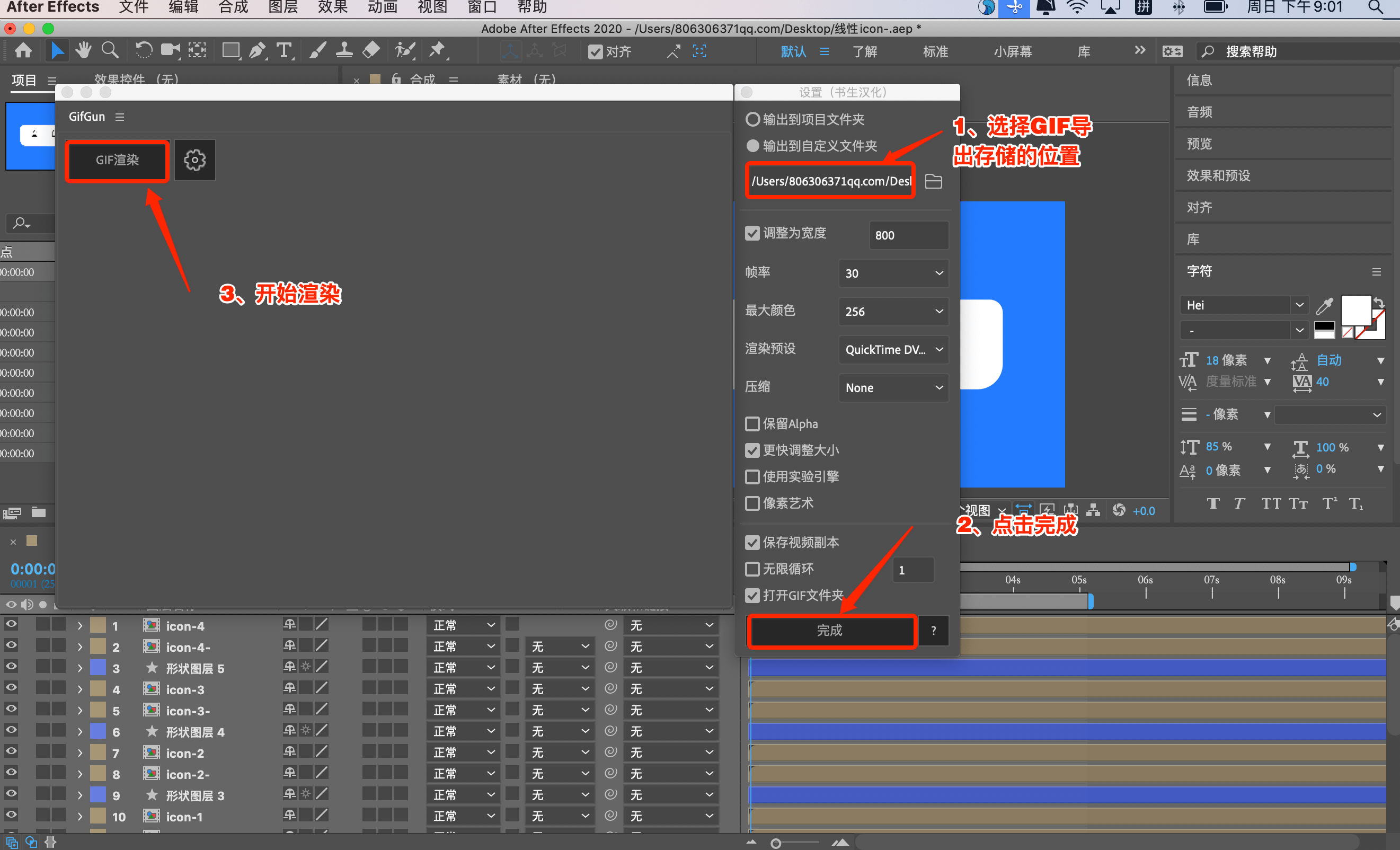Create new folder in Project panel

point(39,512)
